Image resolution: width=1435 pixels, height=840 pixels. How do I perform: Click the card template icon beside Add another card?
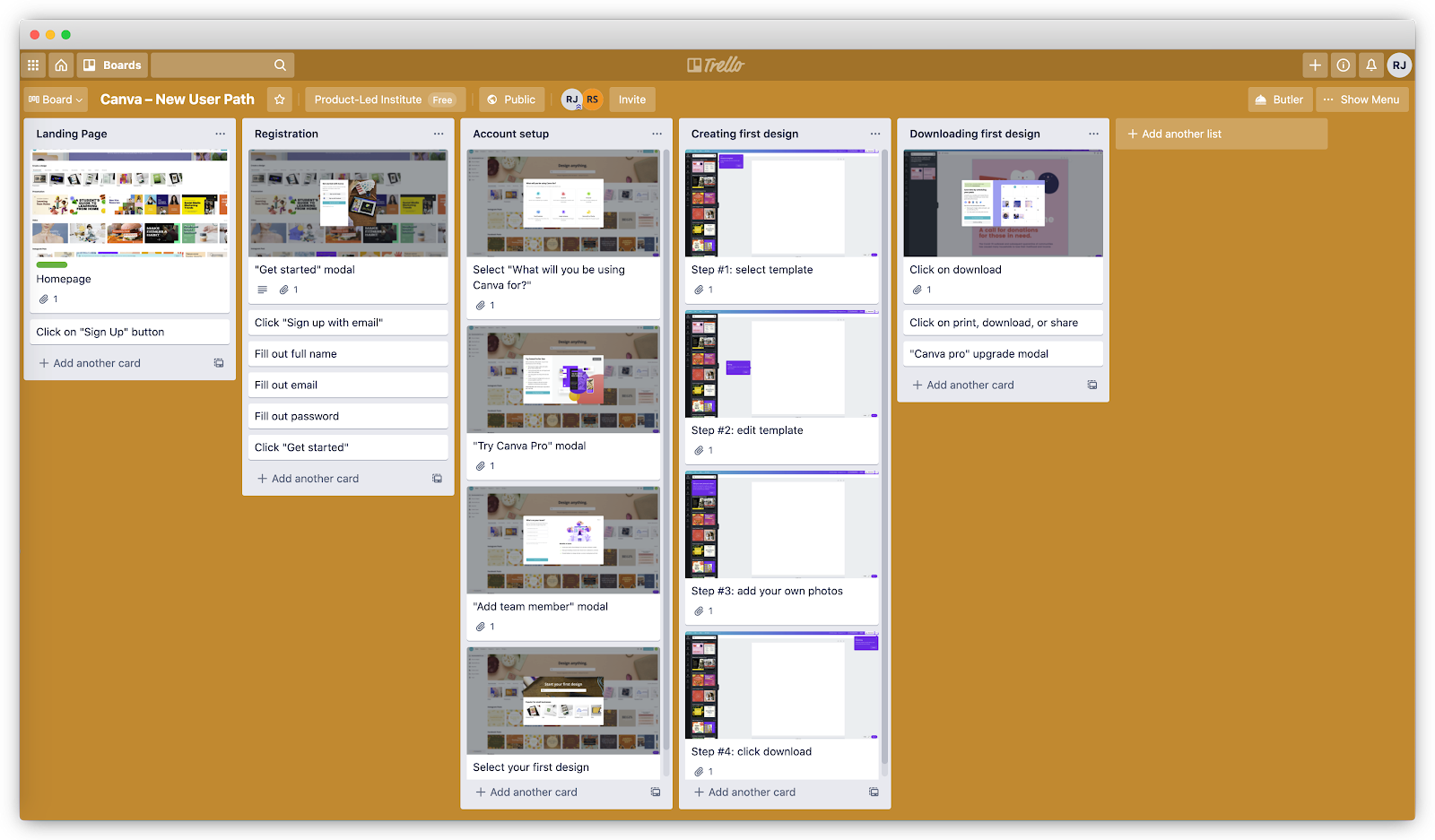(218, 362)
